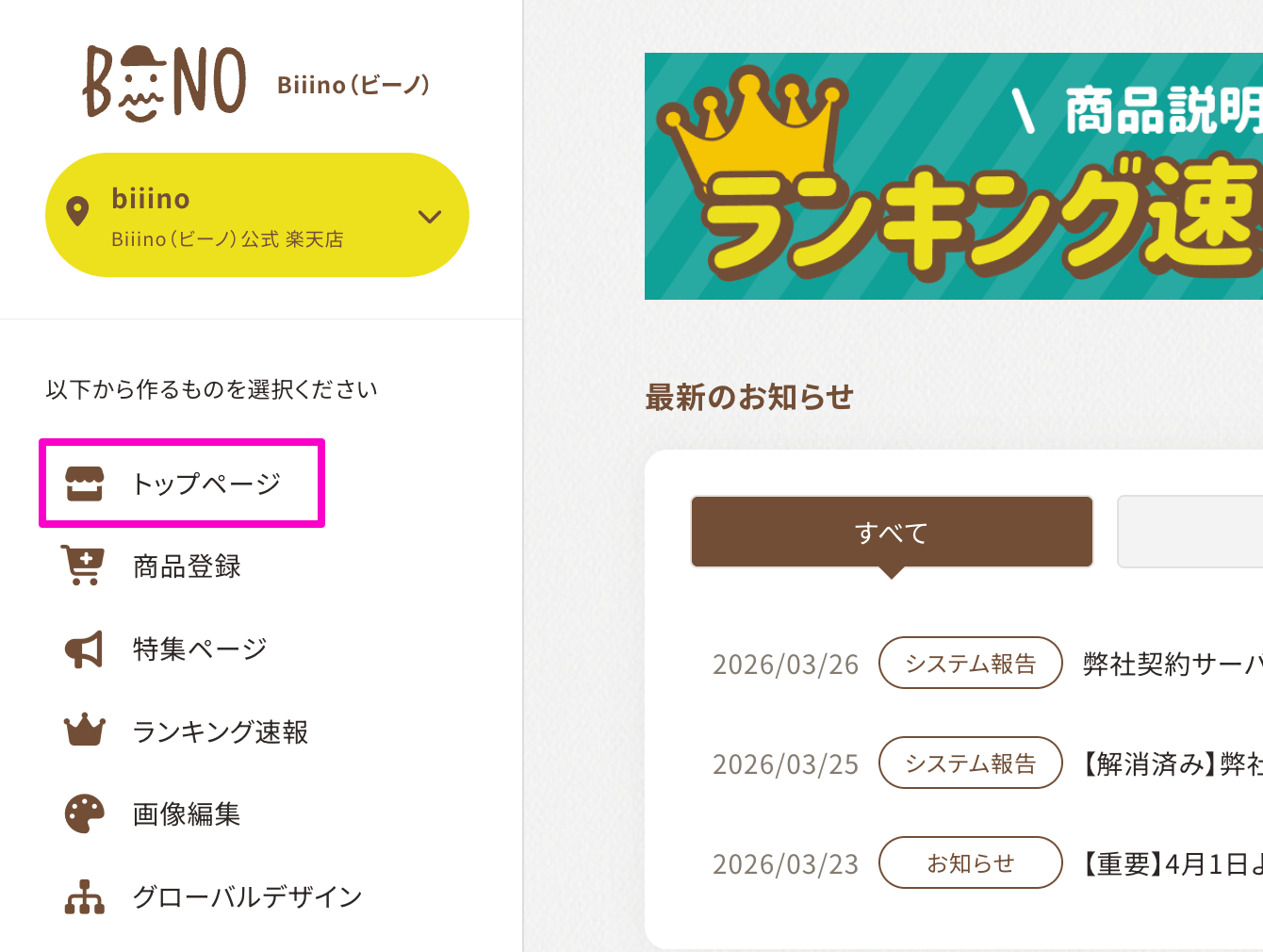Click the palette image editing icon
The height and width of the screenshot is (952, 1263).
click(84, 813)
